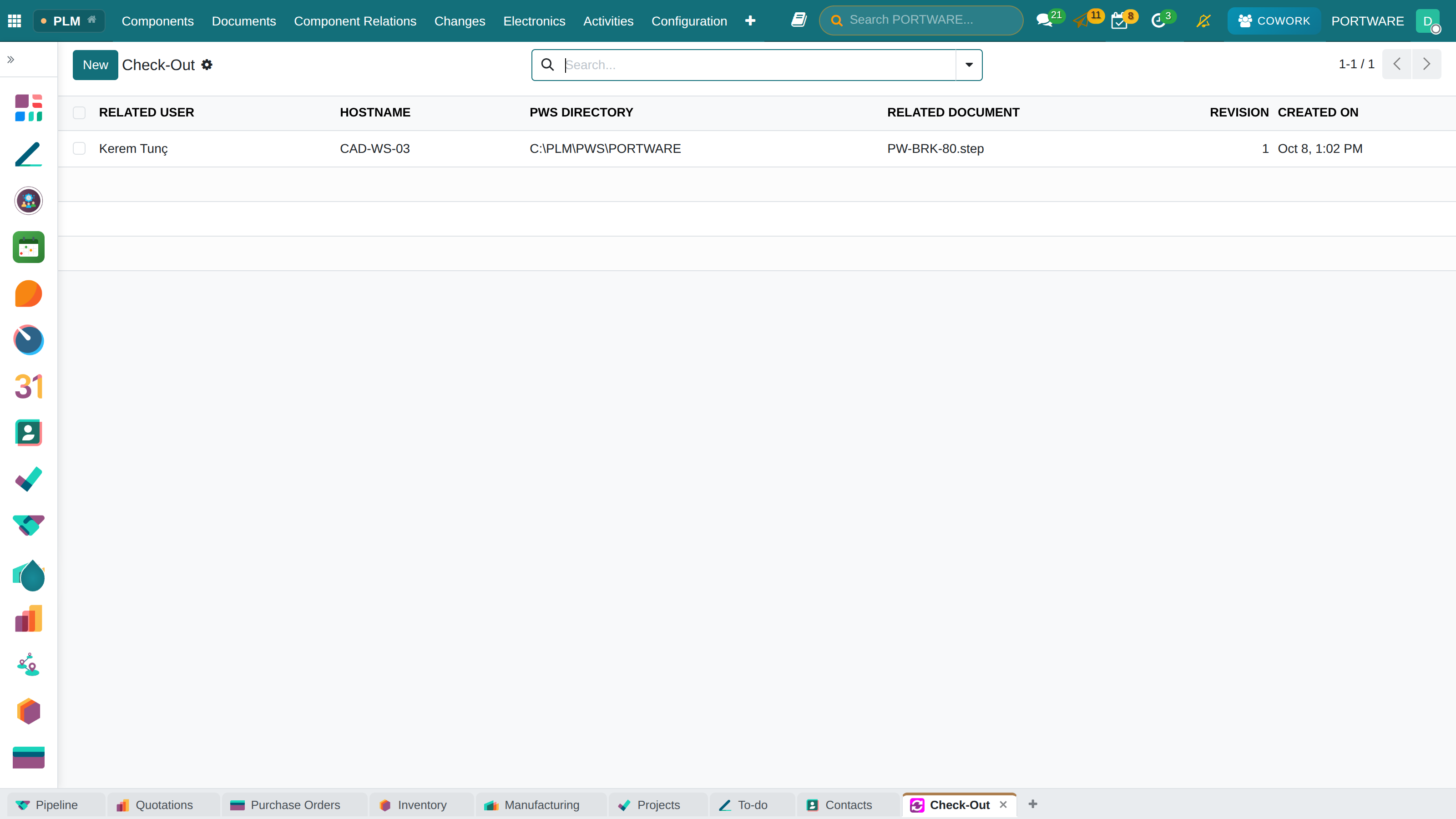
Task: Open the Configuration menu
Action: tap(689, 21)
